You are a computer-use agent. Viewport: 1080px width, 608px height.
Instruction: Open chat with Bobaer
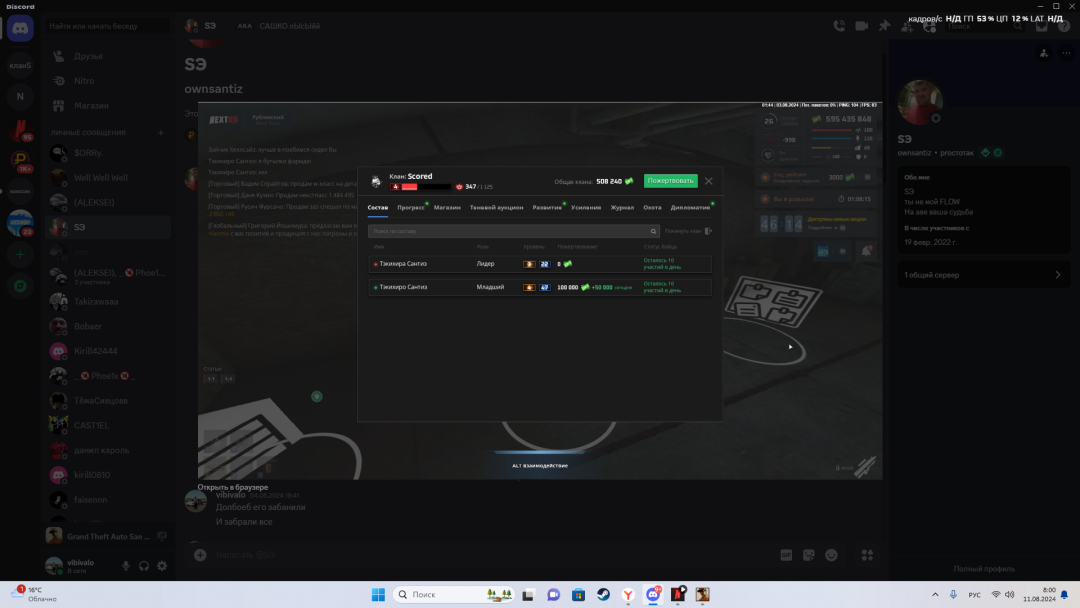tap(107, 326)
